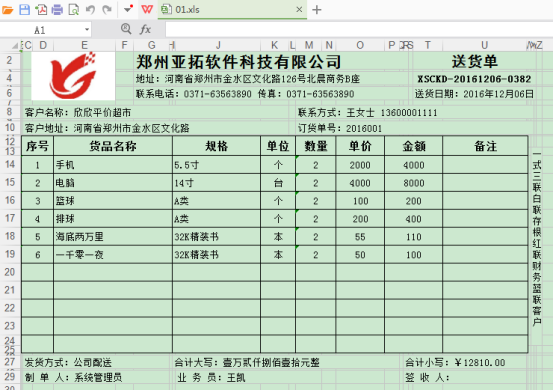
Task: Open the zoom magnifier beside fx
Action: [x=126, y=29]
